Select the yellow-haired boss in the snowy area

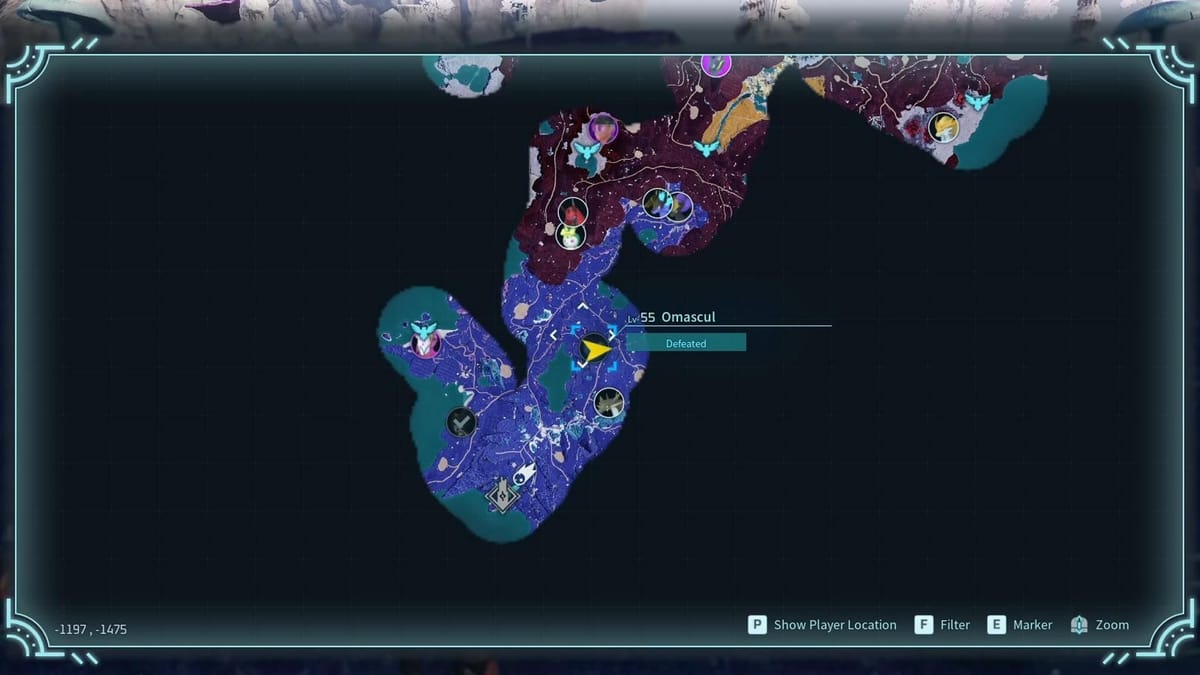point(942,127)
